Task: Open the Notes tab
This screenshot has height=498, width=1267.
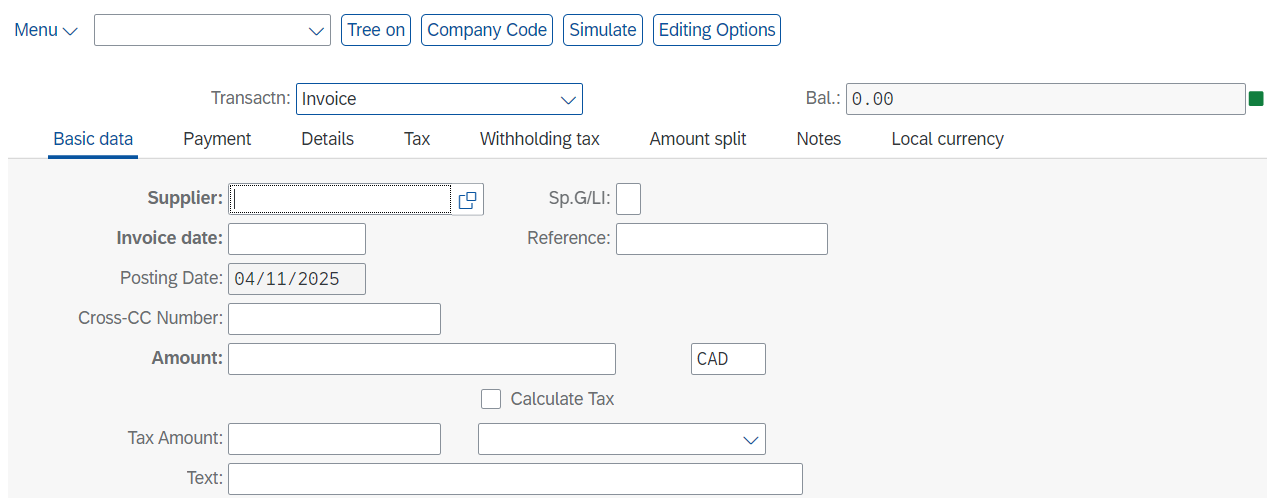Action: (x=819, y=139)
